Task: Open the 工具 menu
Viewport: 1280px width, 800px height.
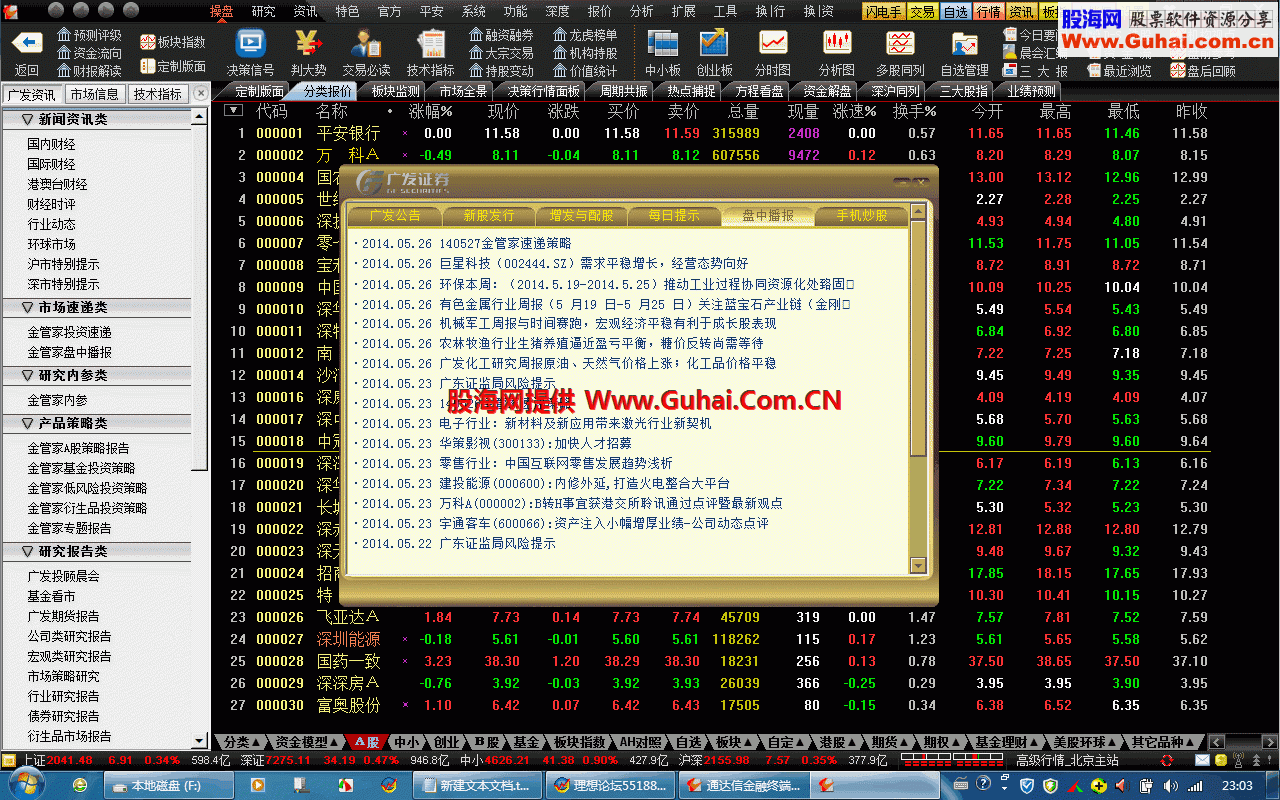Action: point(726,11)
